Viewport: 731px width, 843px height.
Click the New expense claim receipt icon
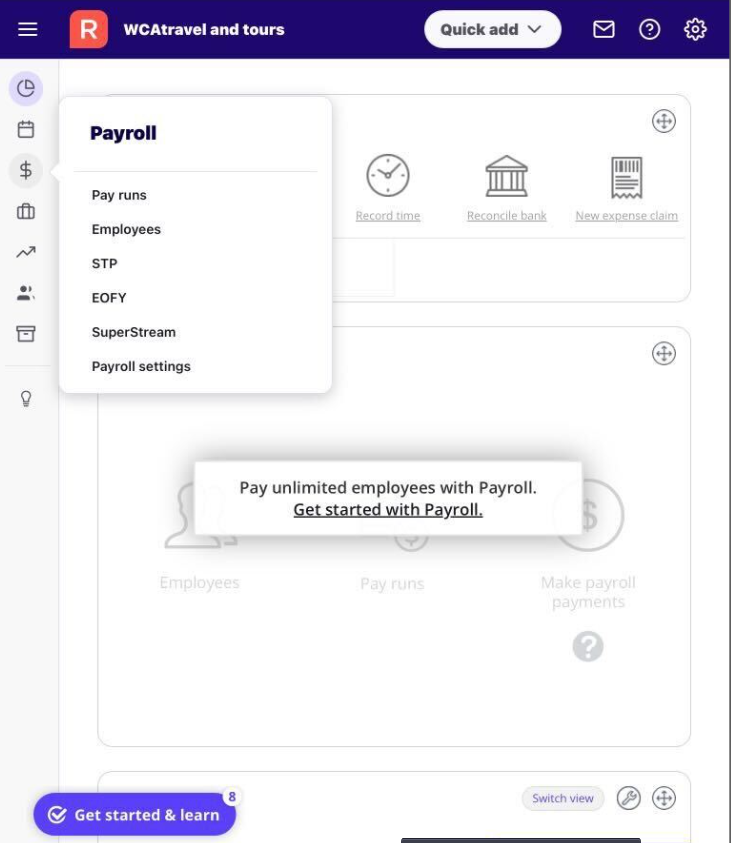click(x=627, y=177)
